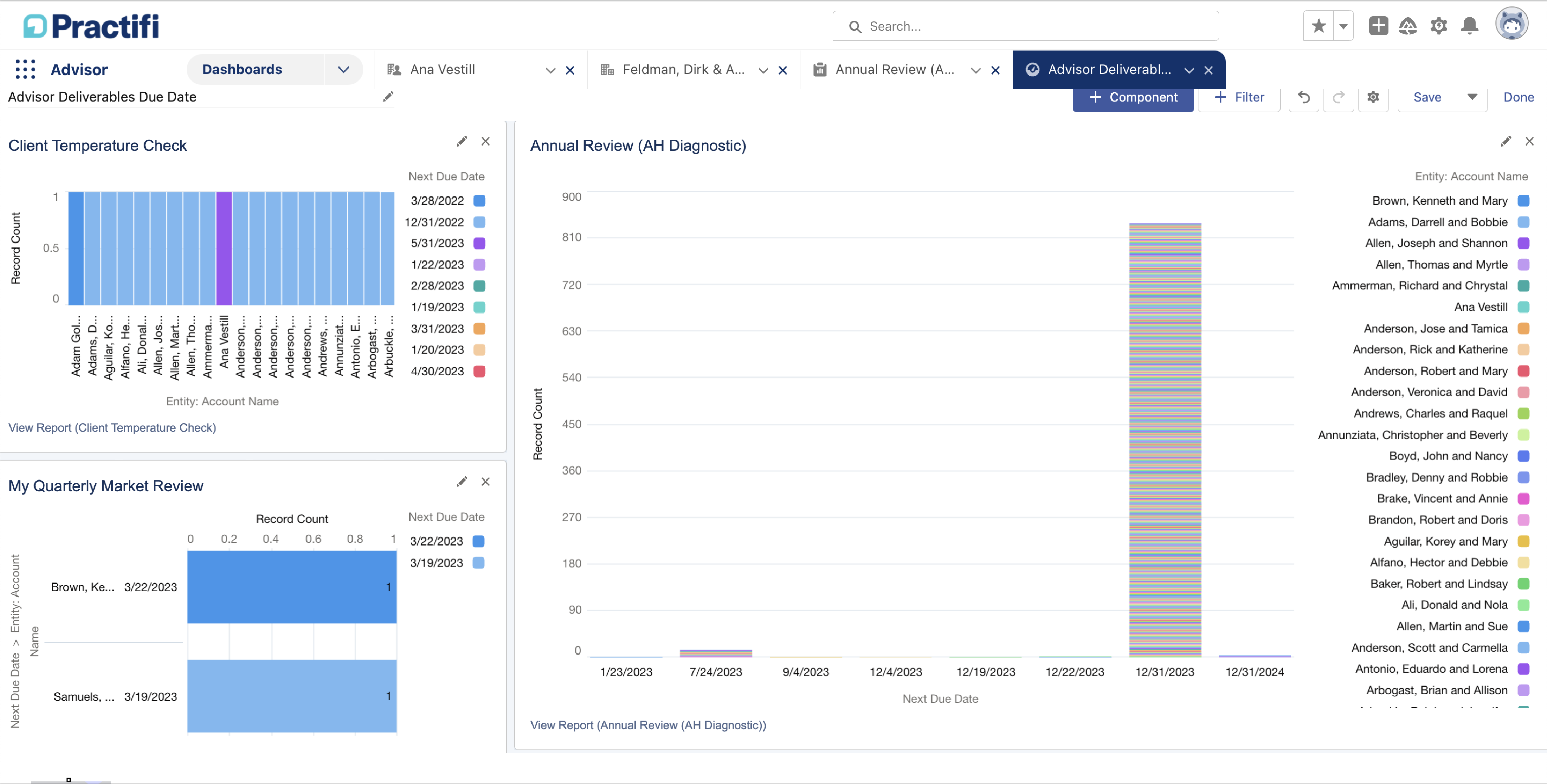Viewport: 1547px width, 784px height.
Task: Open the favorites list dropdown arrow
Action: (1343, 26)
